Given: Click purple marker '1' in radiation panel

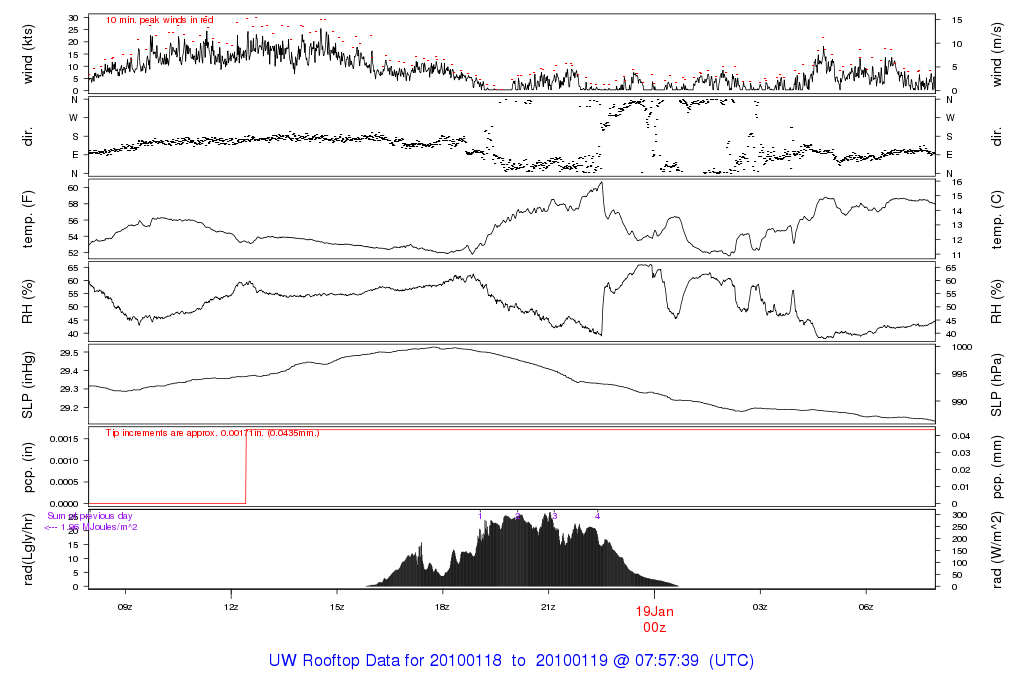Looking at the screenshot, I should point(480,516).
